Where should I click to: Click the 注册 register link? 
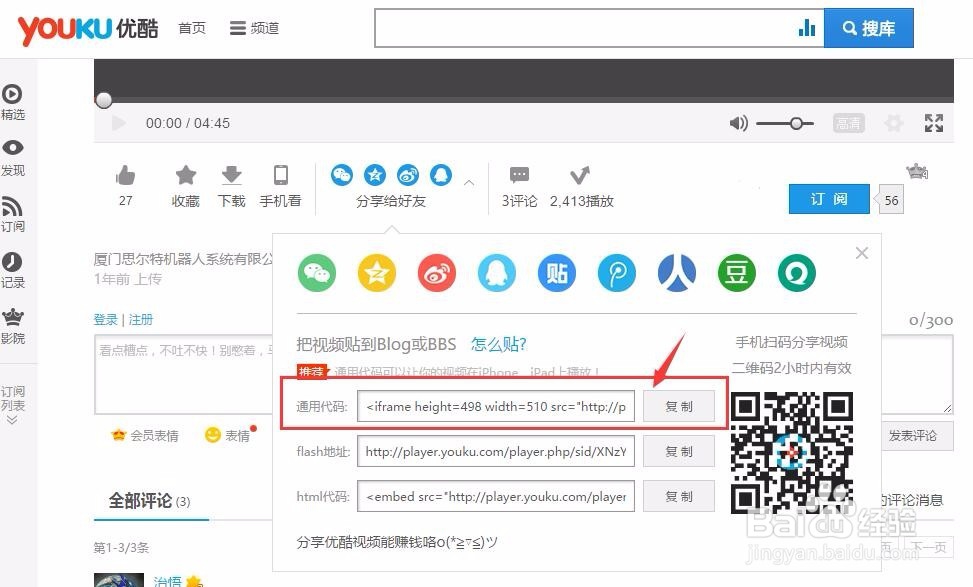[141, 320]
